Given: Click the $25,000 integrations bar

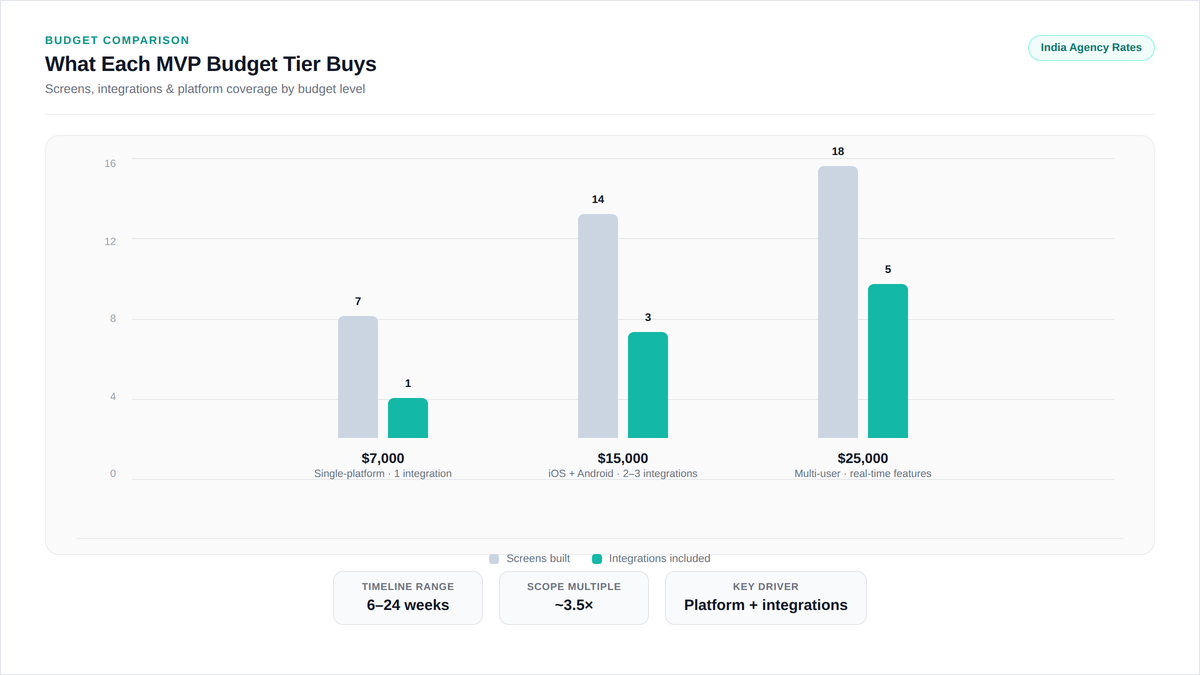Looking at the screenshot, I should click(x=888, y=361).
